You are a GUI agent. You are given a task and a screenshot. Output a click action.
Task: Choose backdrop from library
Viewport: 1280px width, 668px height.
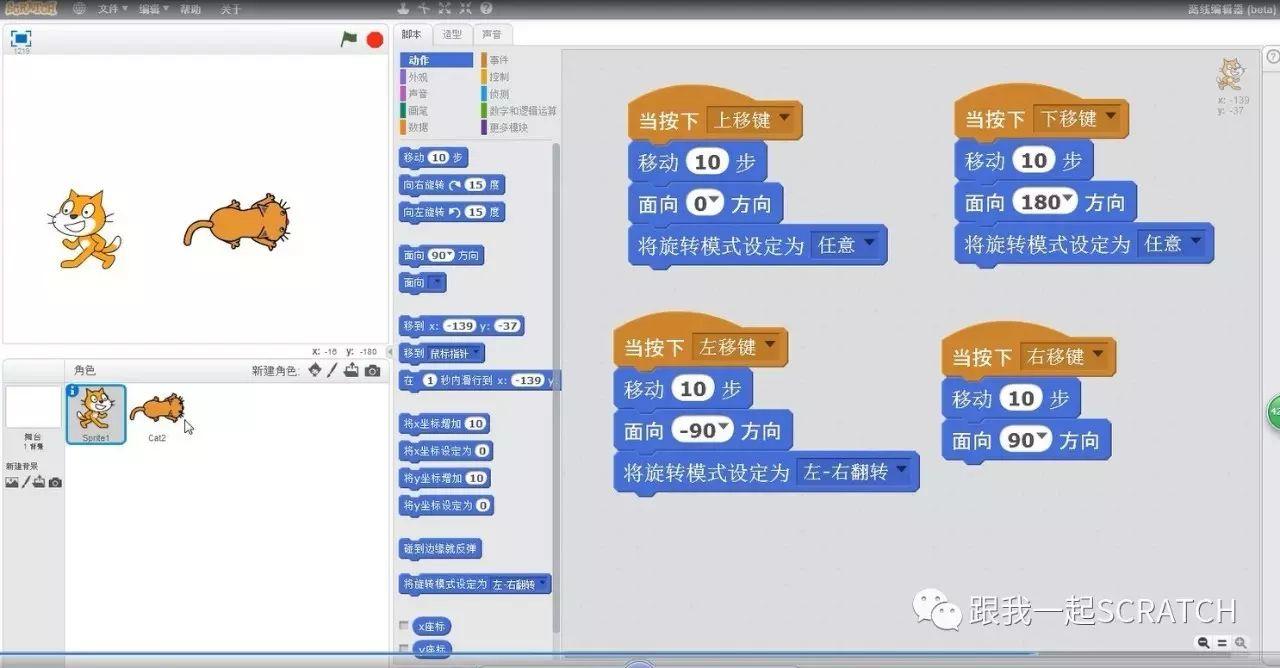point(12,482)
